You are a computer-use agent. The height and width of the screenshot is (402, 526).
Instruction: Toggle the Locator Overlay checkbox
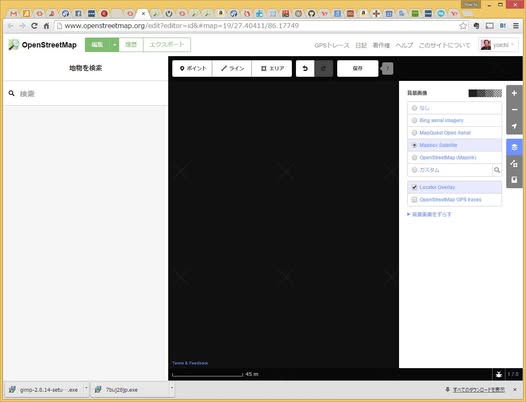414,187
